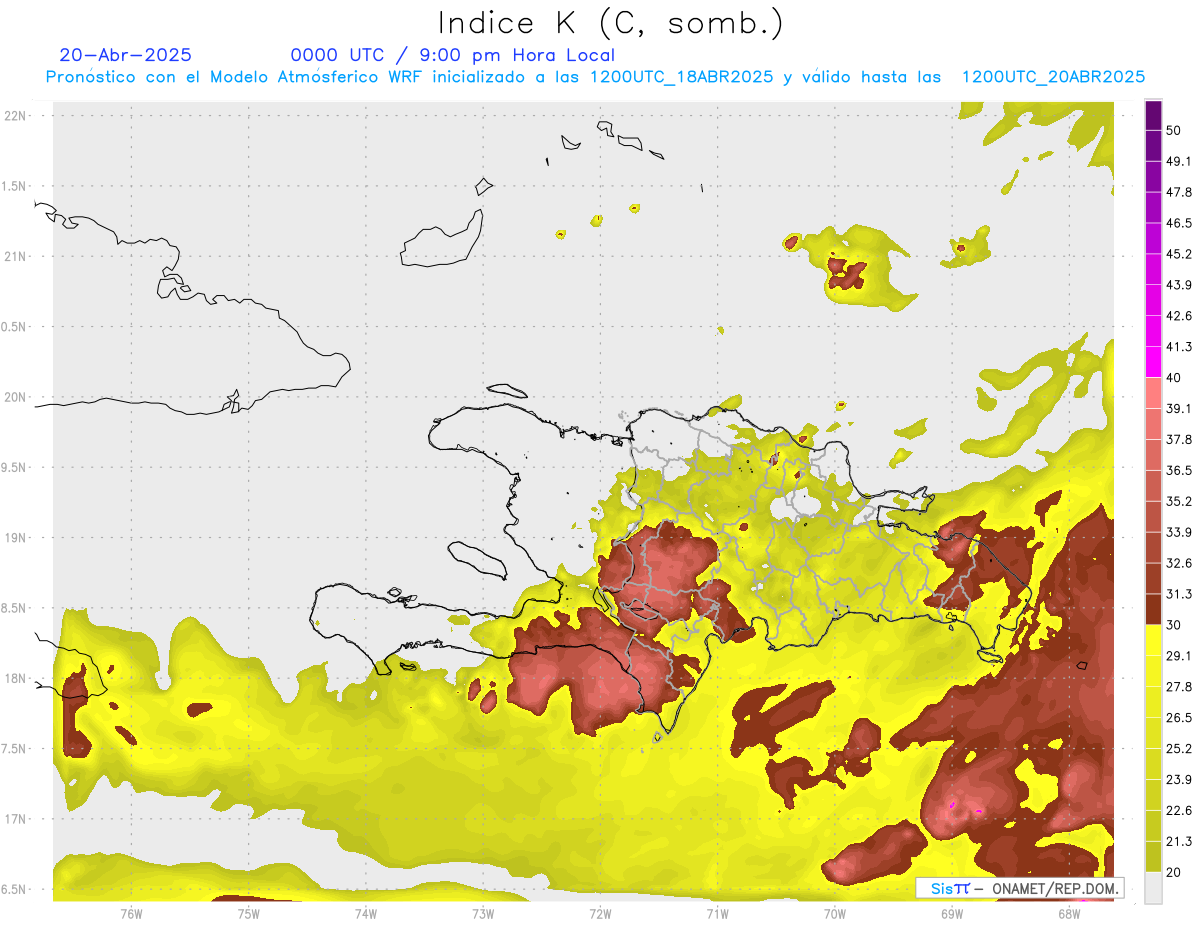The width and height of the screenshot is (1200, 927).
Task: Click the "0000 UTC / 9:00 pm Hora Local" text
Action: (453, 55)
